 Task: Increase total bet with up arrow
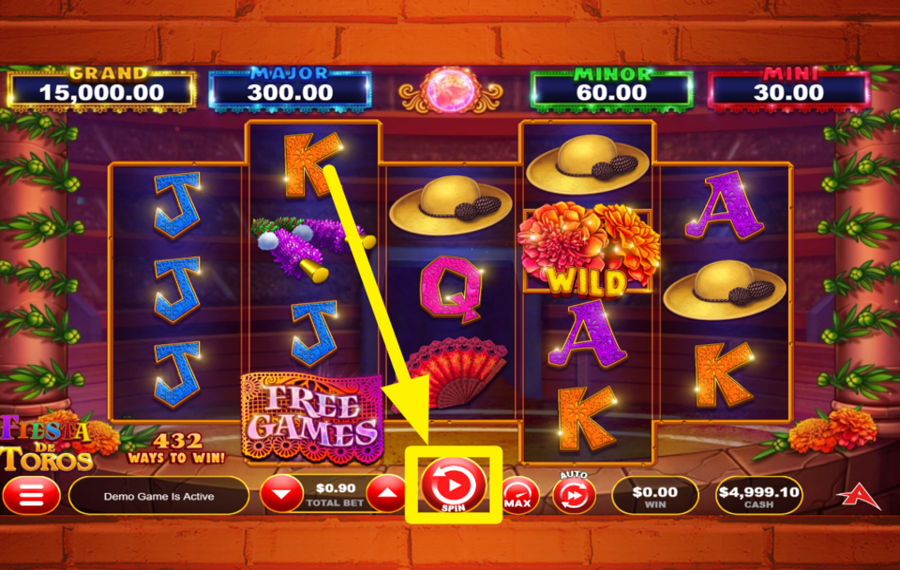387,494
